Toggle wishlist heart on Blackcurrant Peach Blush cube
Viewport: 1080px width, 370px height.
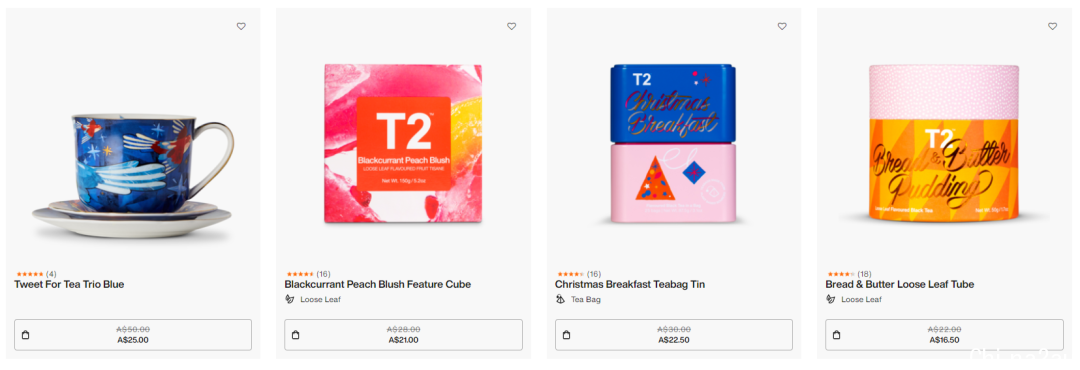(511, 26)
